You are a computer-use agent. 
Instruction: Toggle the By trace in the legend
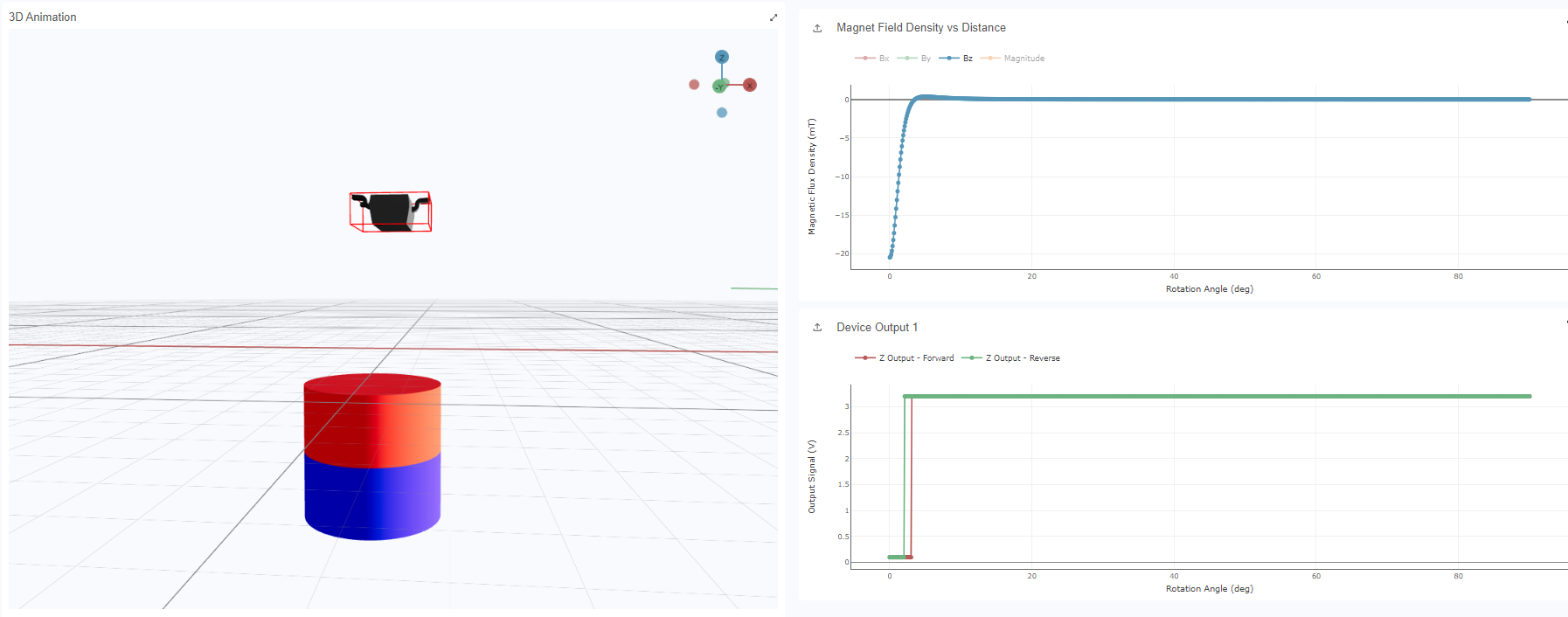coord(914,59)
